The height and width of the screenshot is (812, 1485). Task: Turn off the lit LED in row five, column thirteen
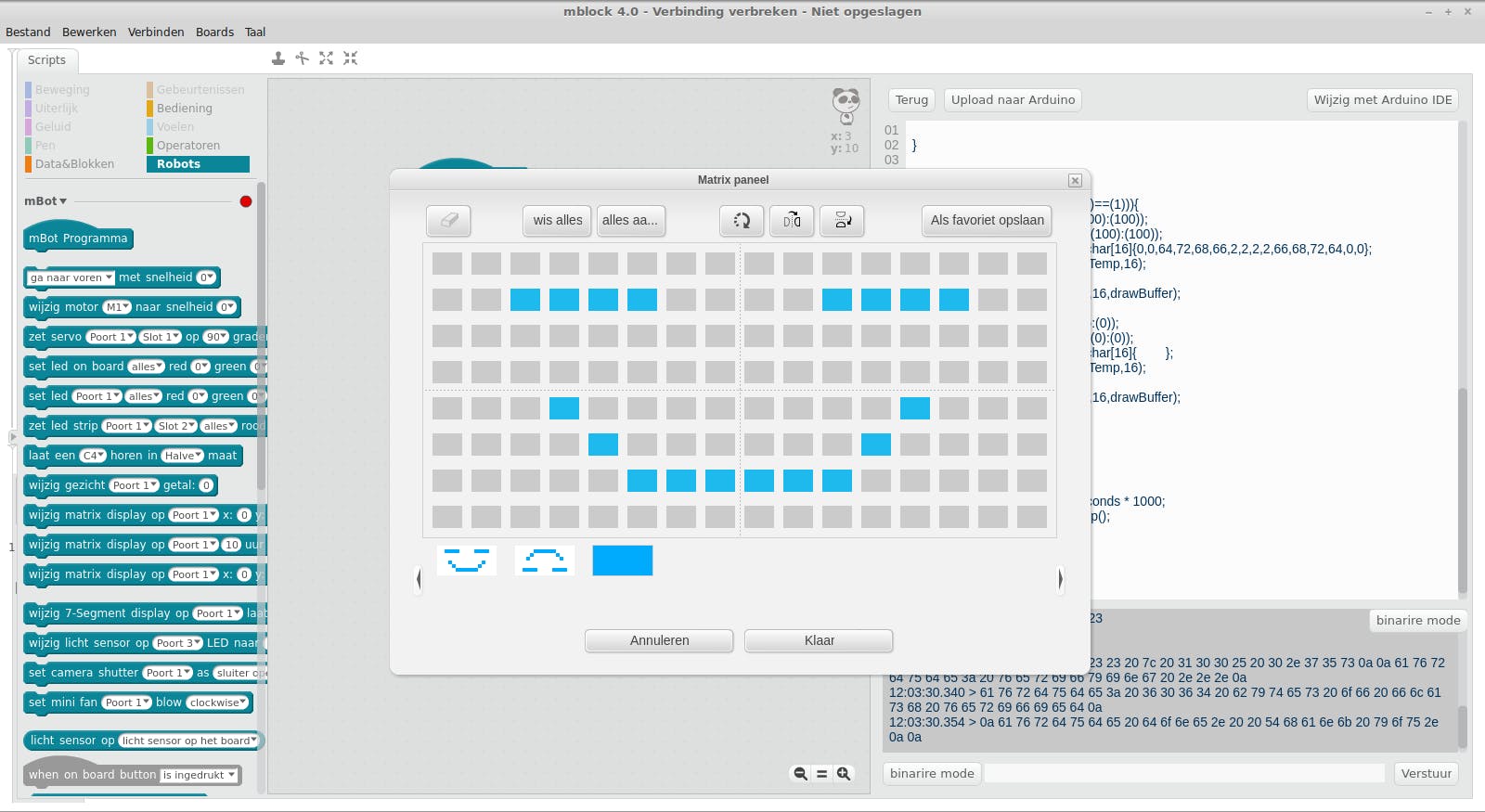[915, 408]
